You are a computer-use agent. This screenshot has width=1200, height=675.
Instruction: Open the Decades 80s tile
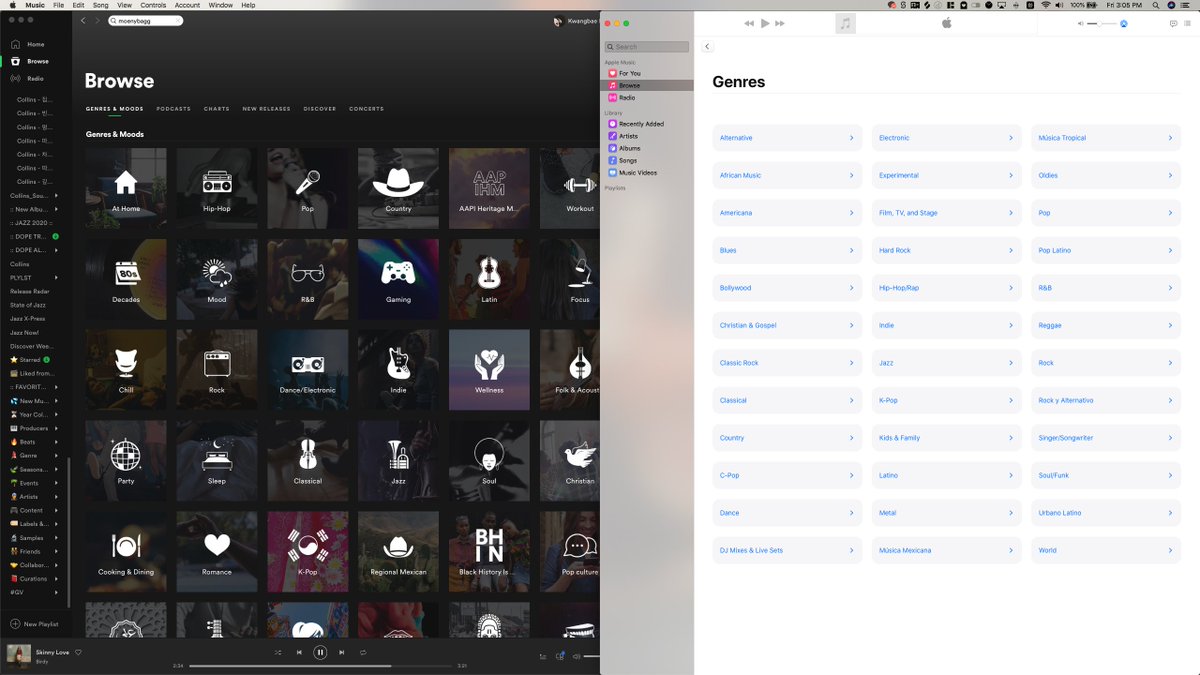pos(126,279)
